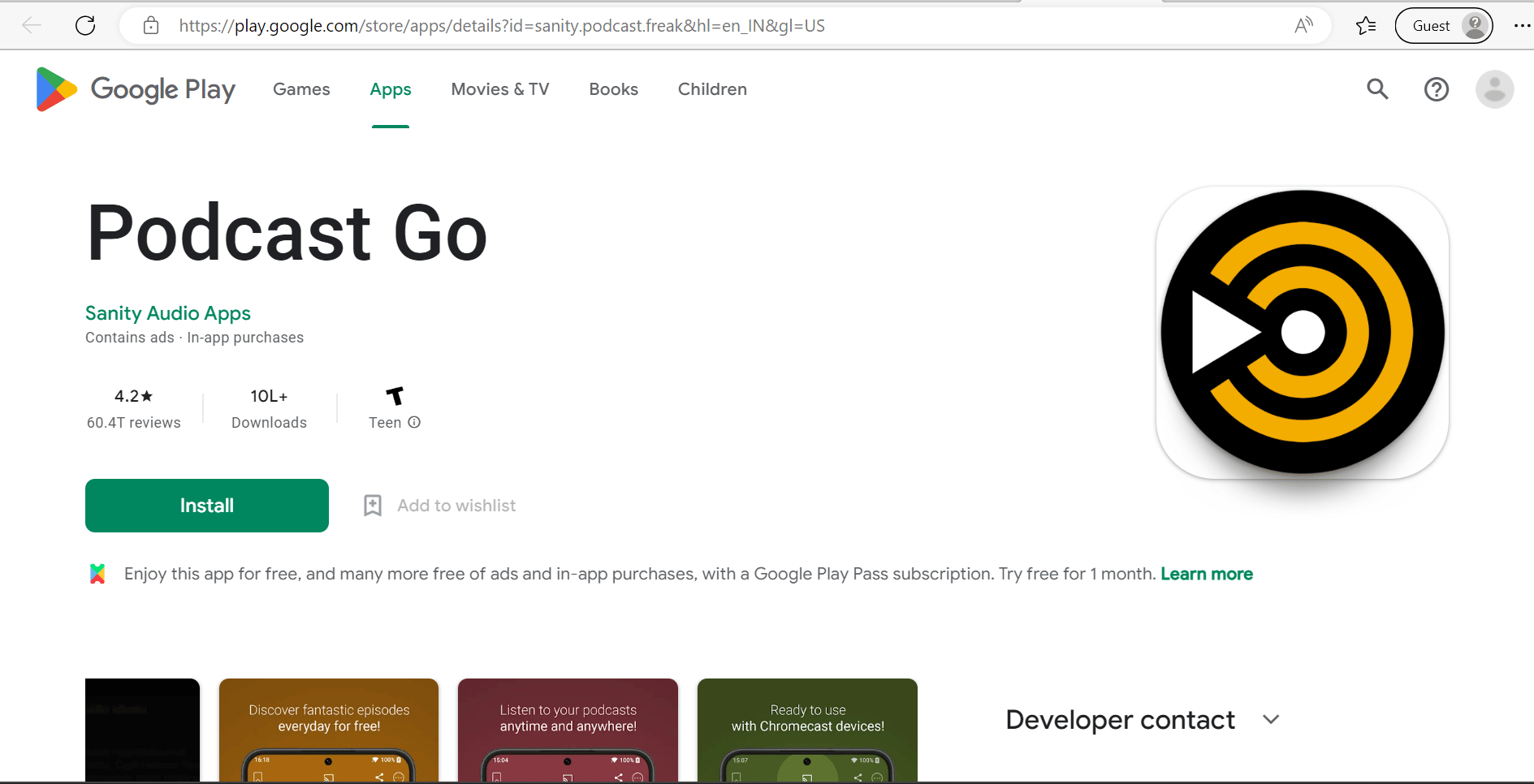This screenshot has width=1534, height=784.
Task: Click the Teen rating info icon
Action: (x=414, y=422)
